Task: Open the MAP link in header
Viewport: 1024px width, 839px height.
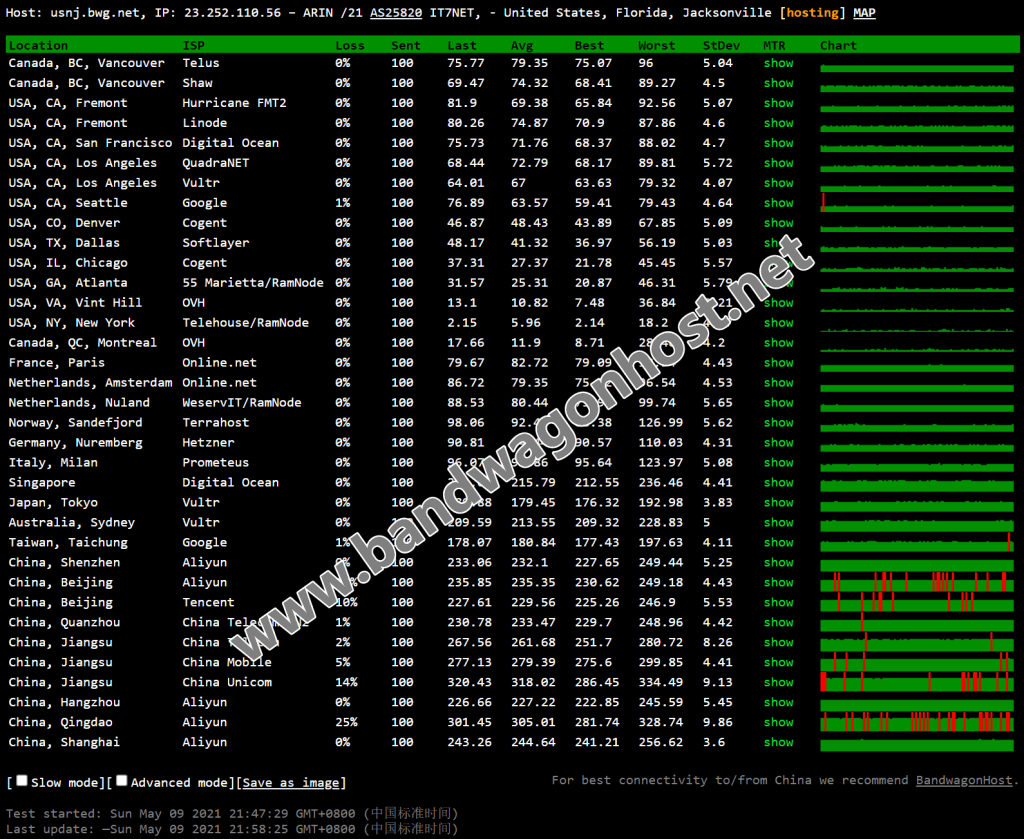Action: pos(864,13)
